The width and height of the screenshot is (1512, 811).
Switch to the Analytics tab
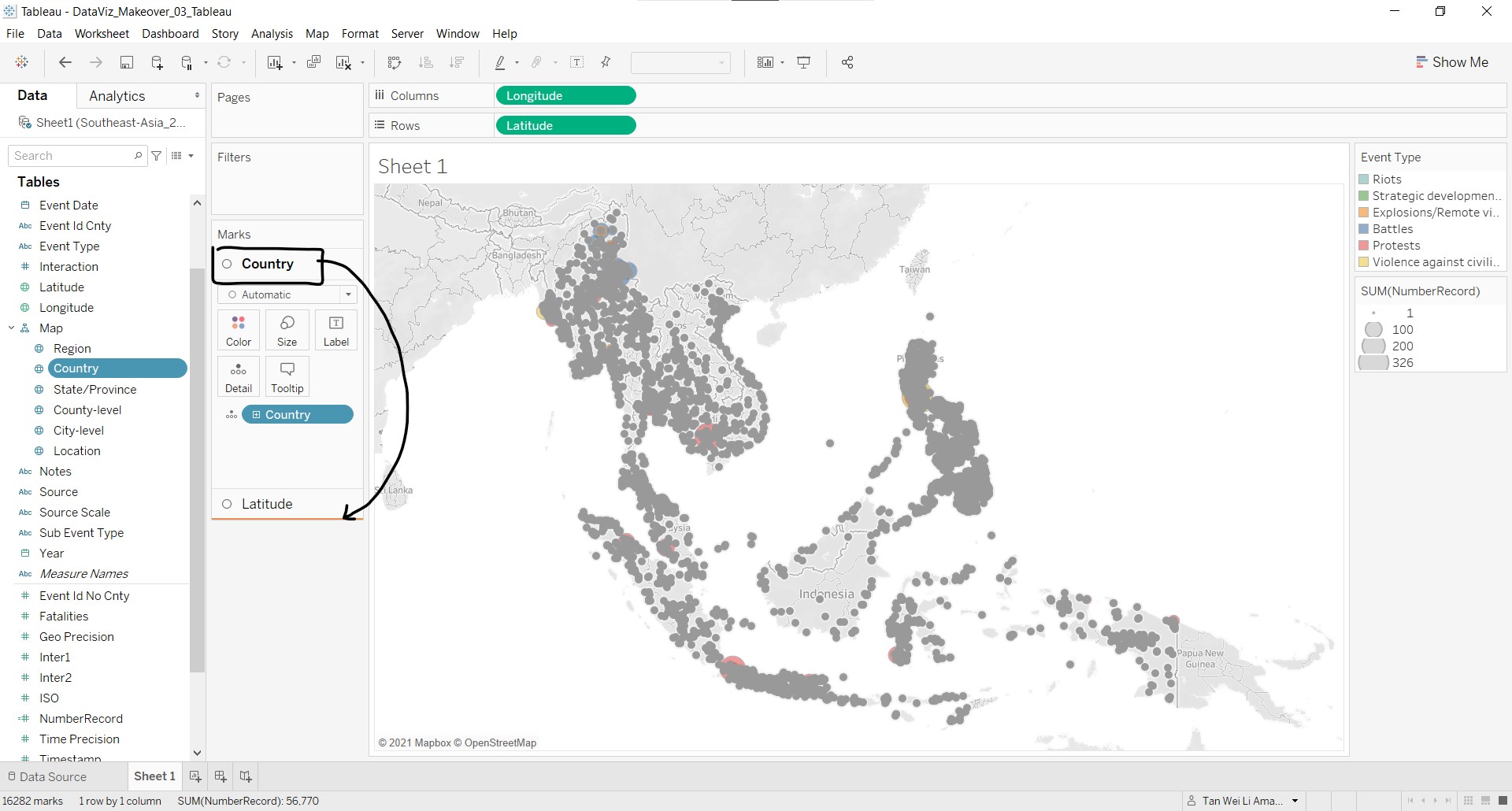(117, 96)
